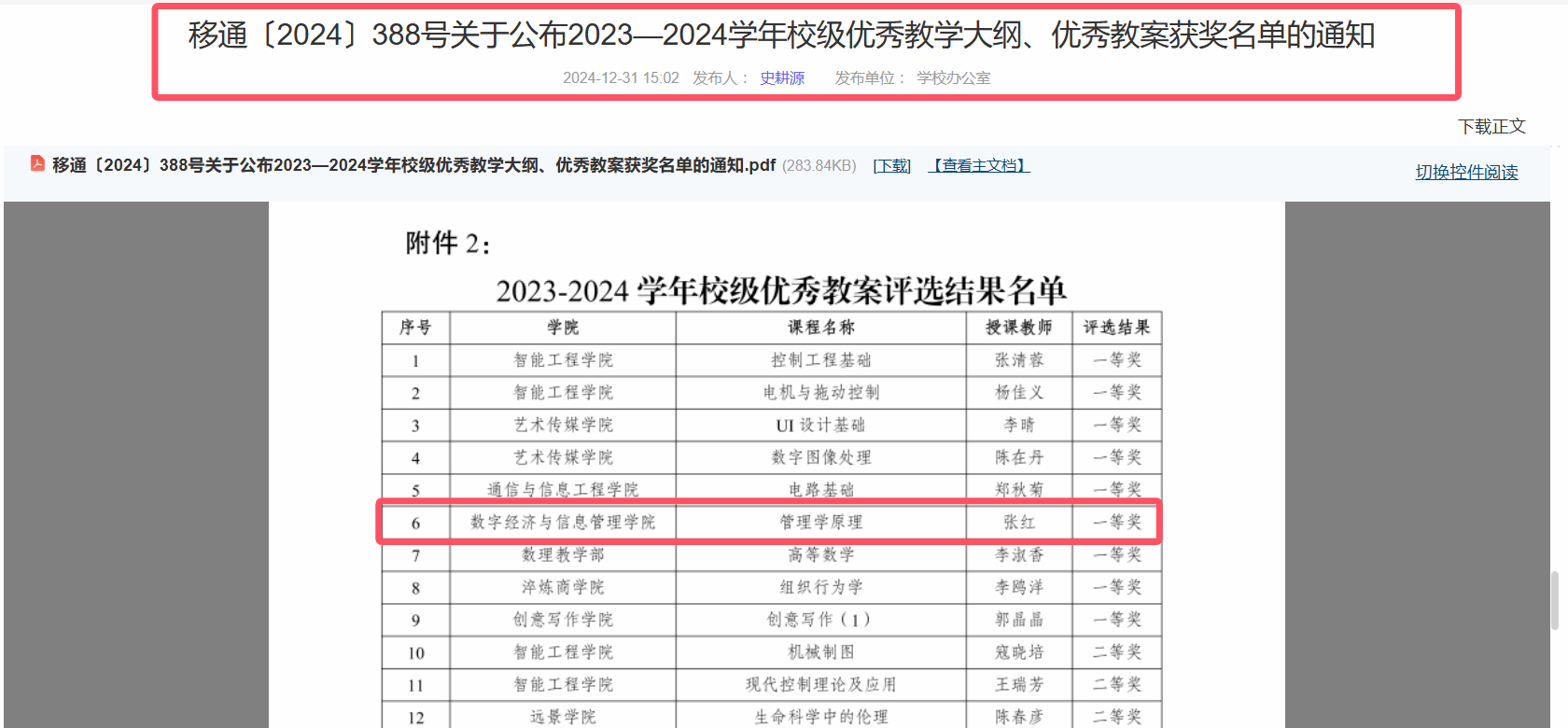Click the 评选结果 column header
Image resolution: width=1568 pixels, height=728 pixels.
pos(1116,328)
